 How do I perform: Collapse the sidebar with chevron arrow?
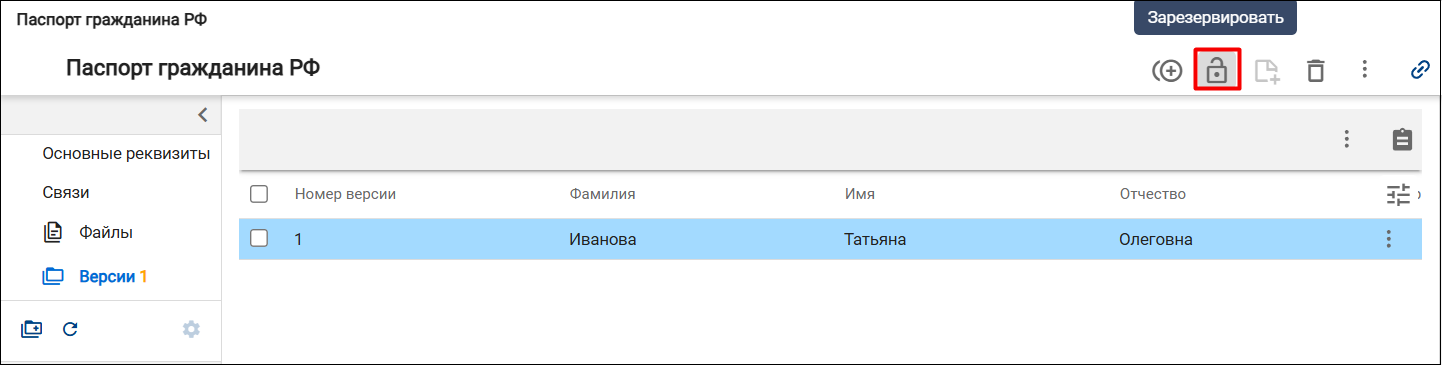202,114
